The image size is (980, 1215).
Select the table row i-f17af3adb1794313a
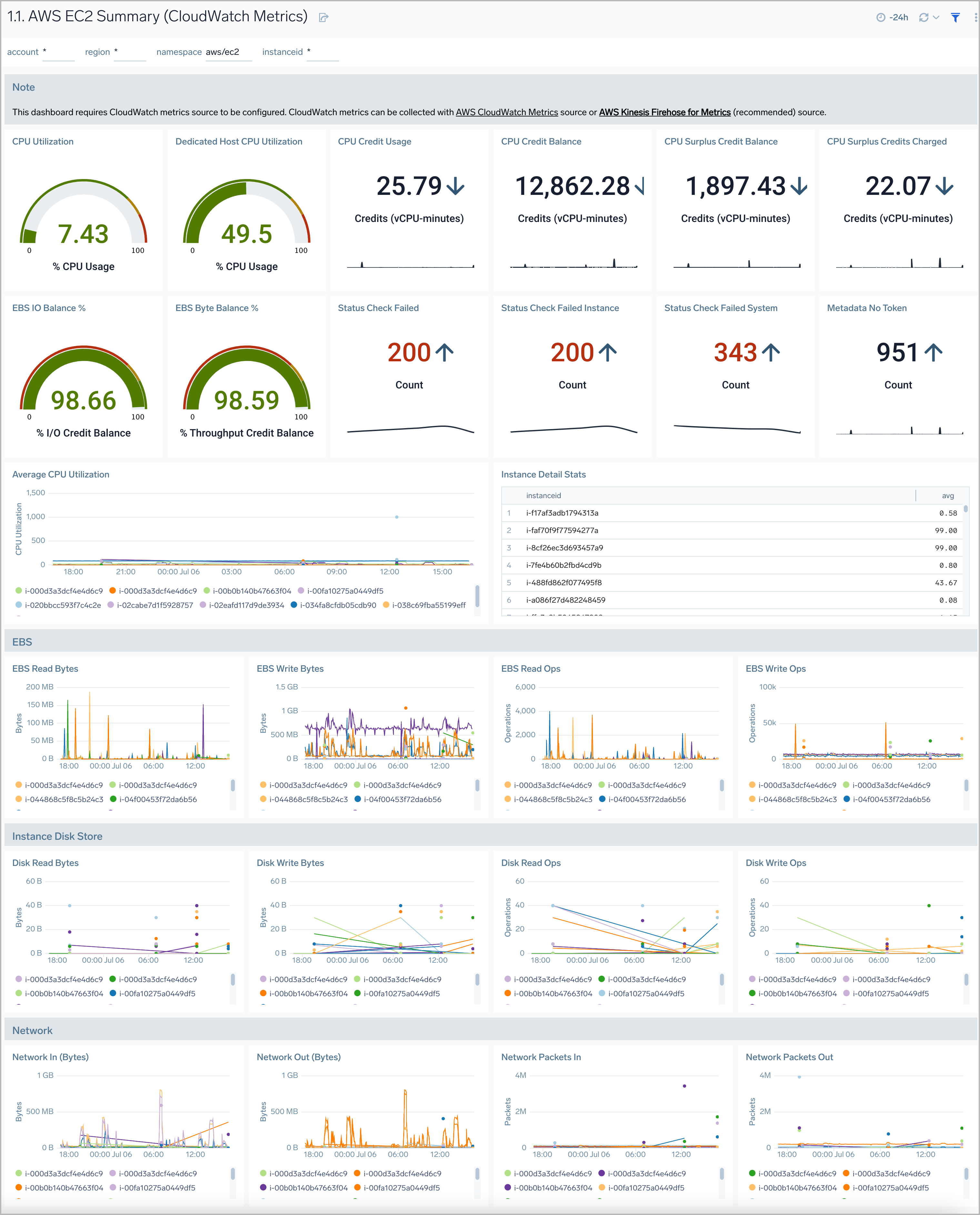pyautogui.click(x=732, y=513)
